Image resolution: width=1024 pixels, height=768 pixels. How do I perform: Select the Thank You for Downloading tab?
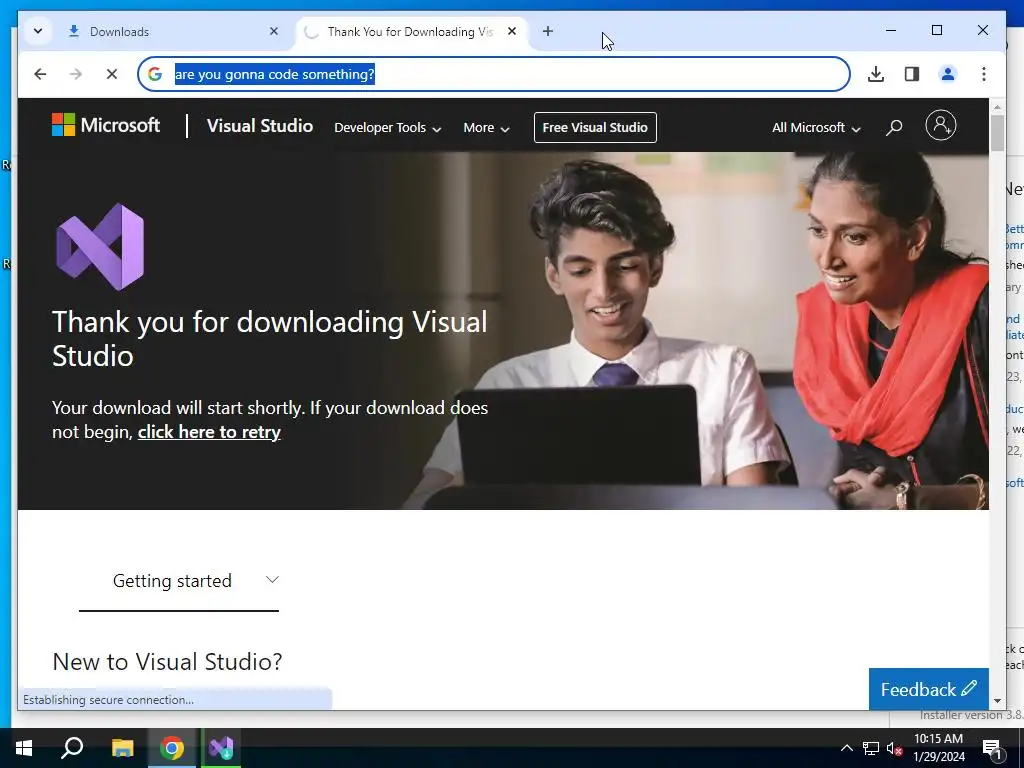tap(411, 31)
